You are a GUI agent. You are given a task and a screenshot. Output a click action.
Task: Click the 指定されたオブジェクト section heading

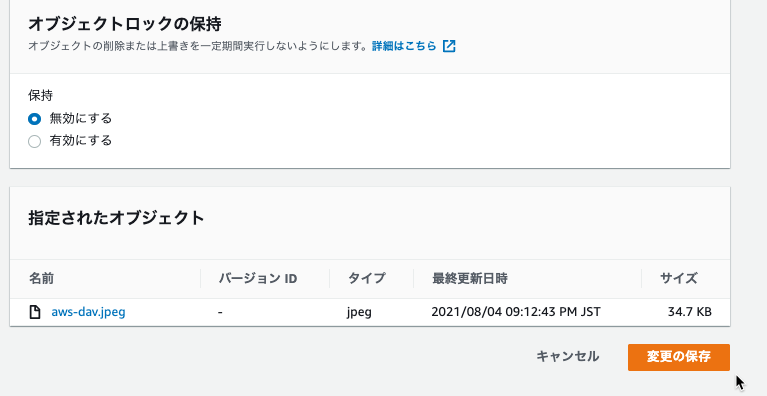[x=116, y=218]
